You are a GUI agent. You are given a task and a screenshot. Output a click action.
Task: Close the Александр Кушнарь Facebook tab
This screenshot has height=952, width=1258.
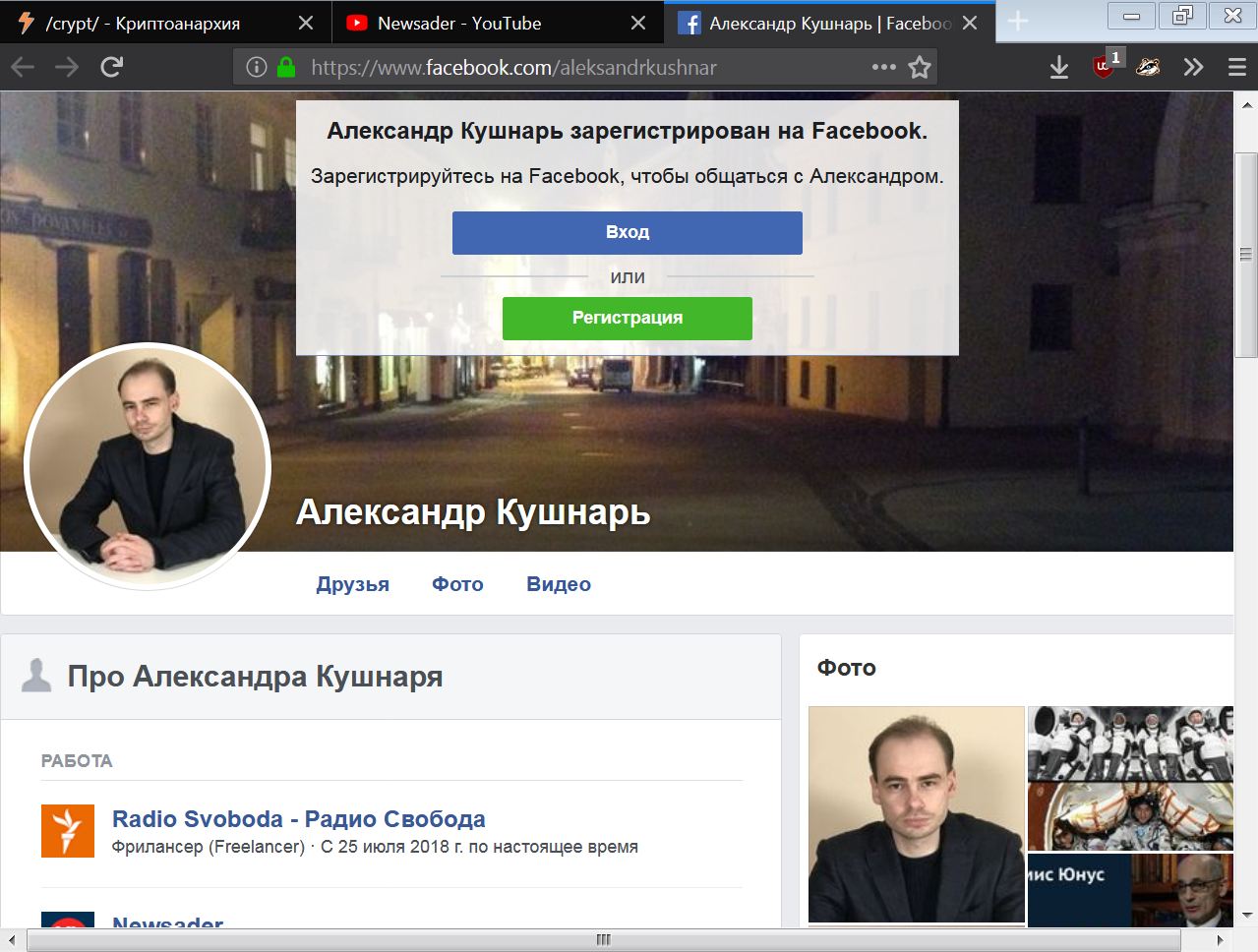pos(970,23)
